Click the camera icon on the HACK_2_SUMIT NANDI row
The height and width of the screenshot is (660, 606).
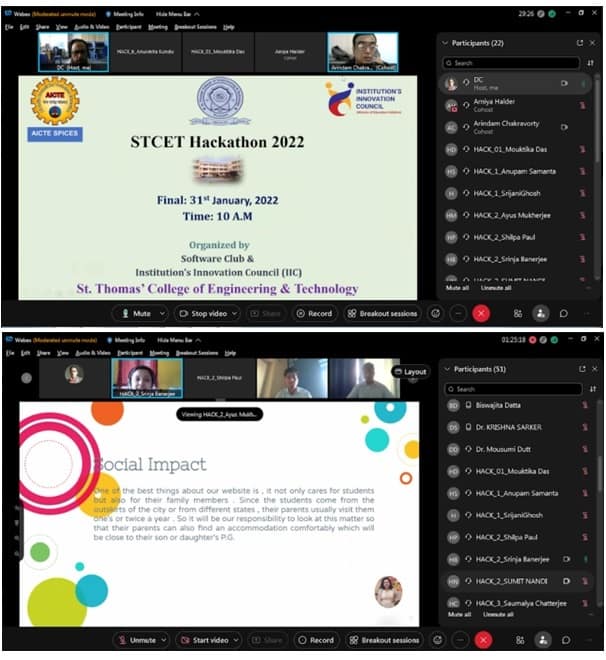coord(567,581)
